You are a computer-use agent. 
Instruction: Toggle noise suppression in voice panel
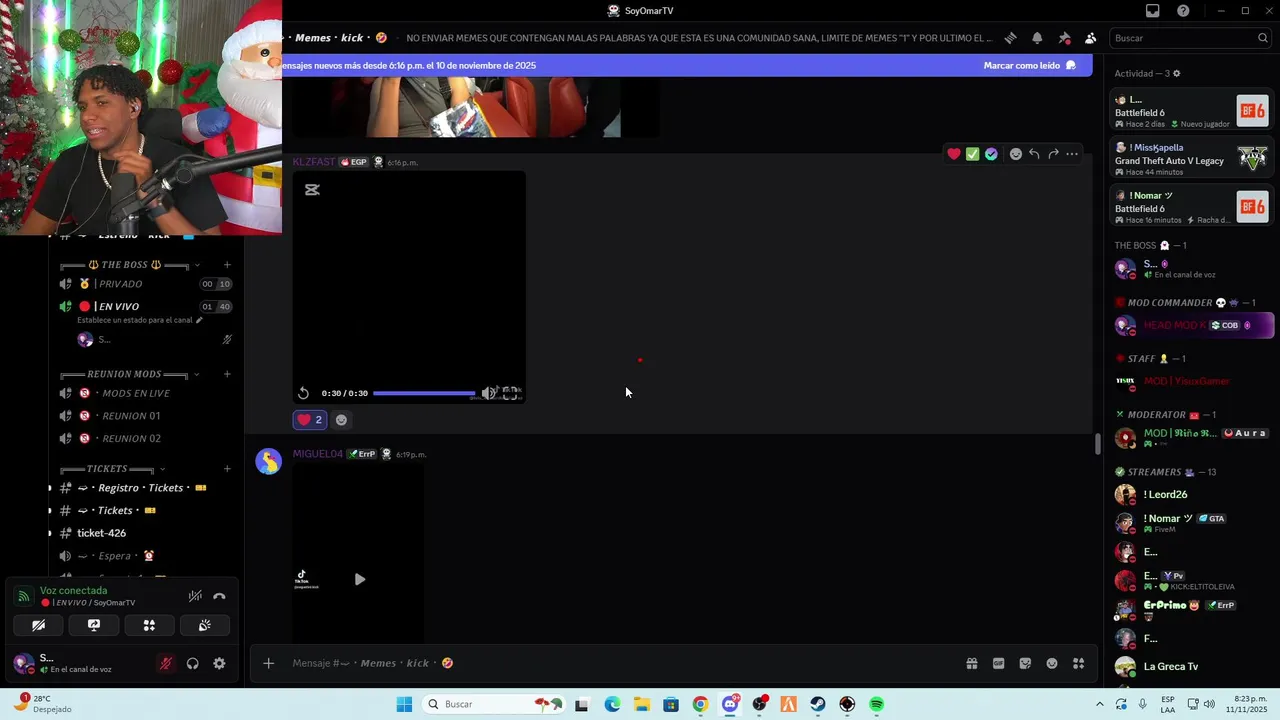195,596
